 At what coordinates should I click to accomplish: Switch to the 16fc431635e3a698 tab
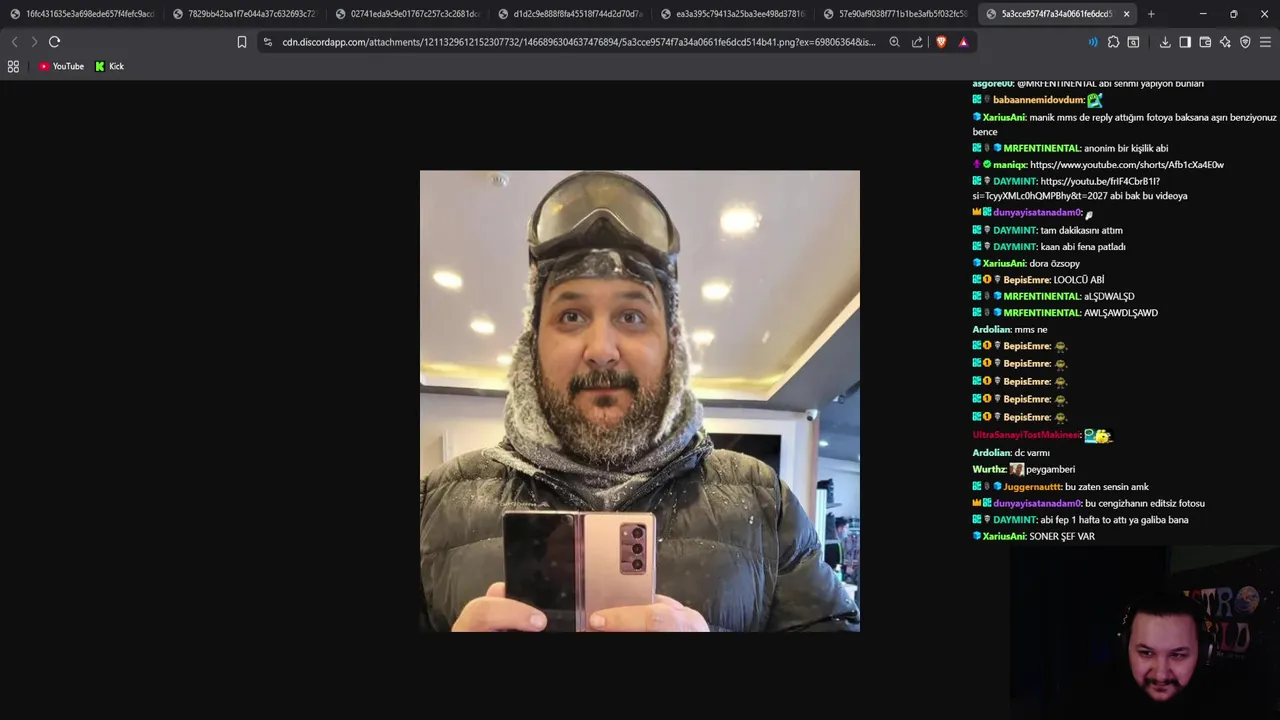tap(82, 14)
